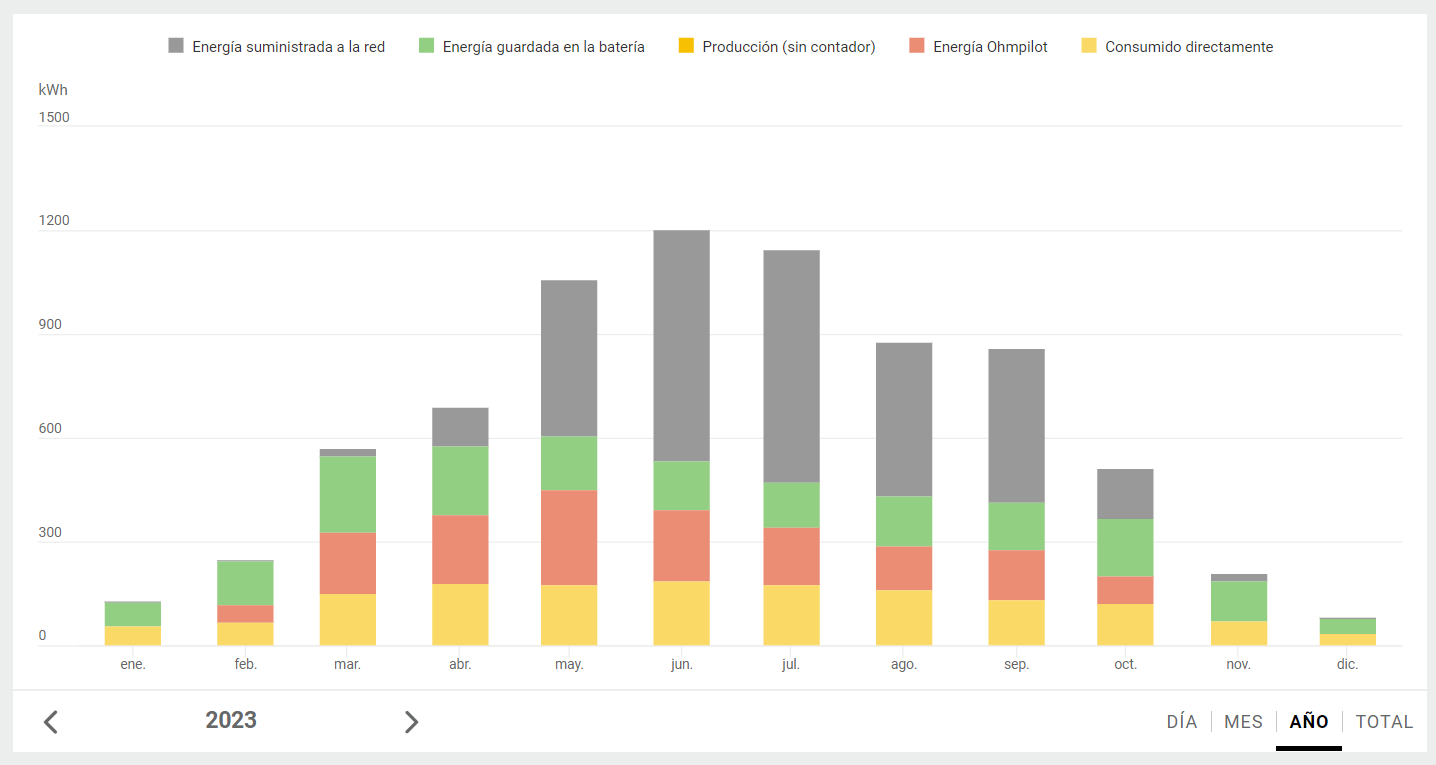Screen dimensions: 1436x765
Task: Click the gray segment of August bar
Action: [904, 419]
